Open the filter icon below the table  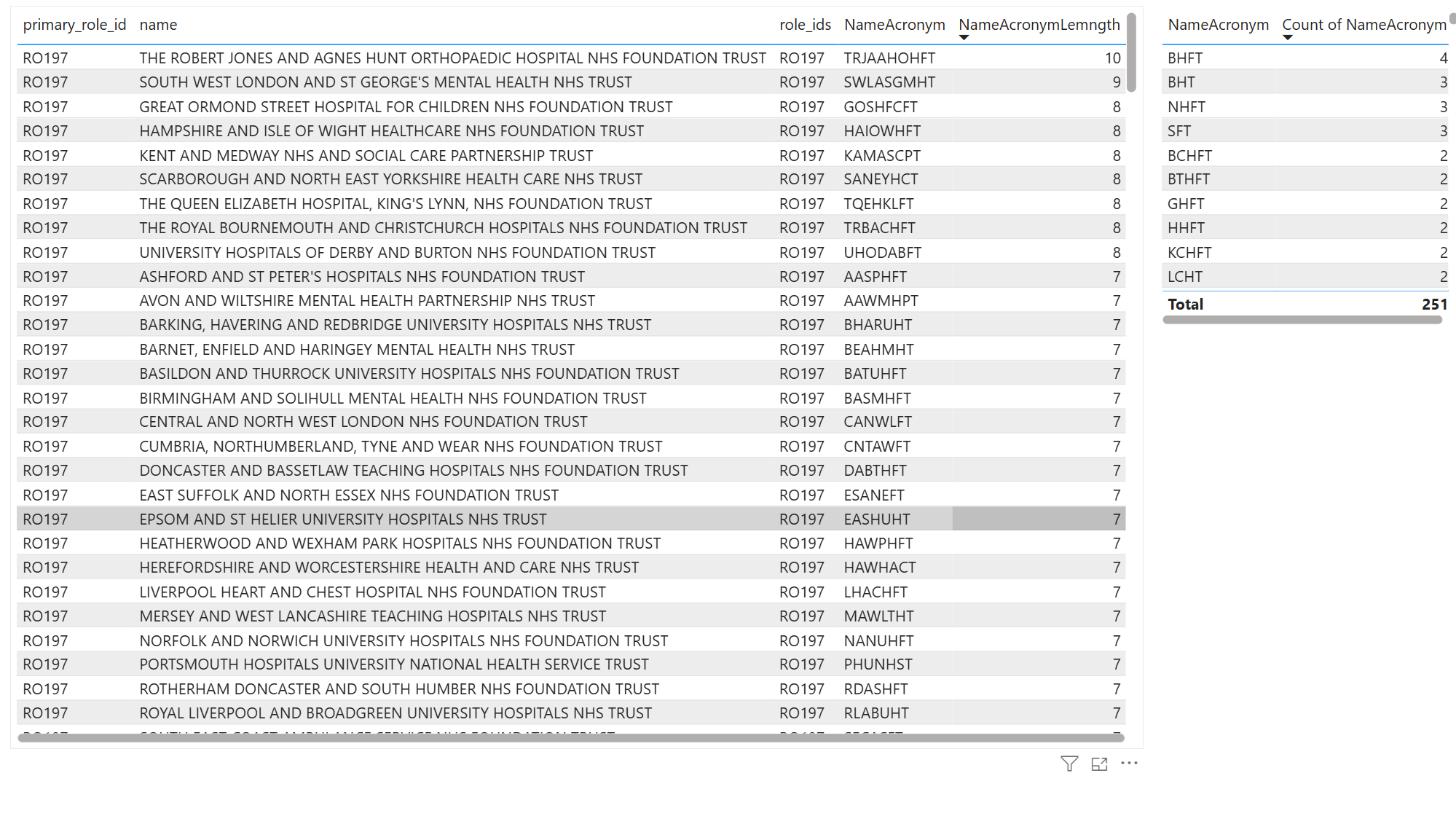point(1069,764)
